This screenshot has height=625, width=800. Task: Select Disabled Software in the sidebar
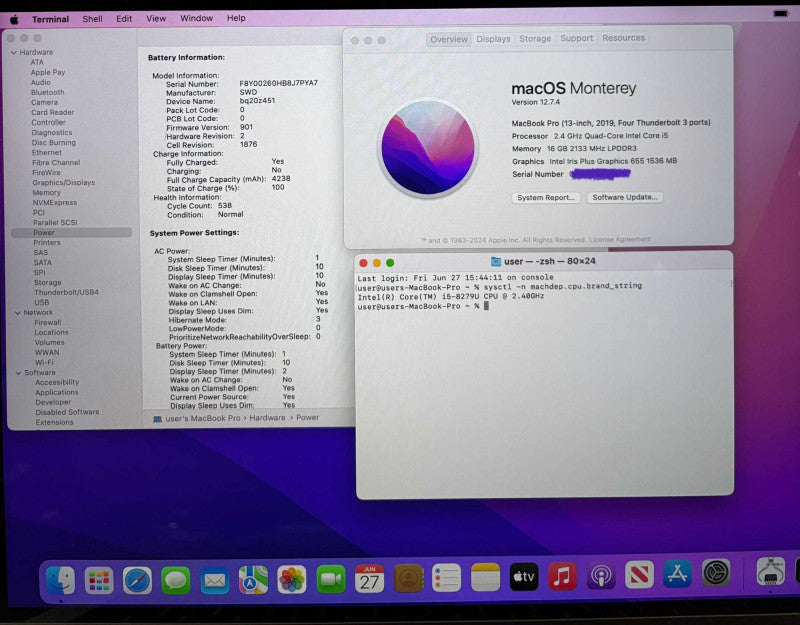[x=67, y=412]
